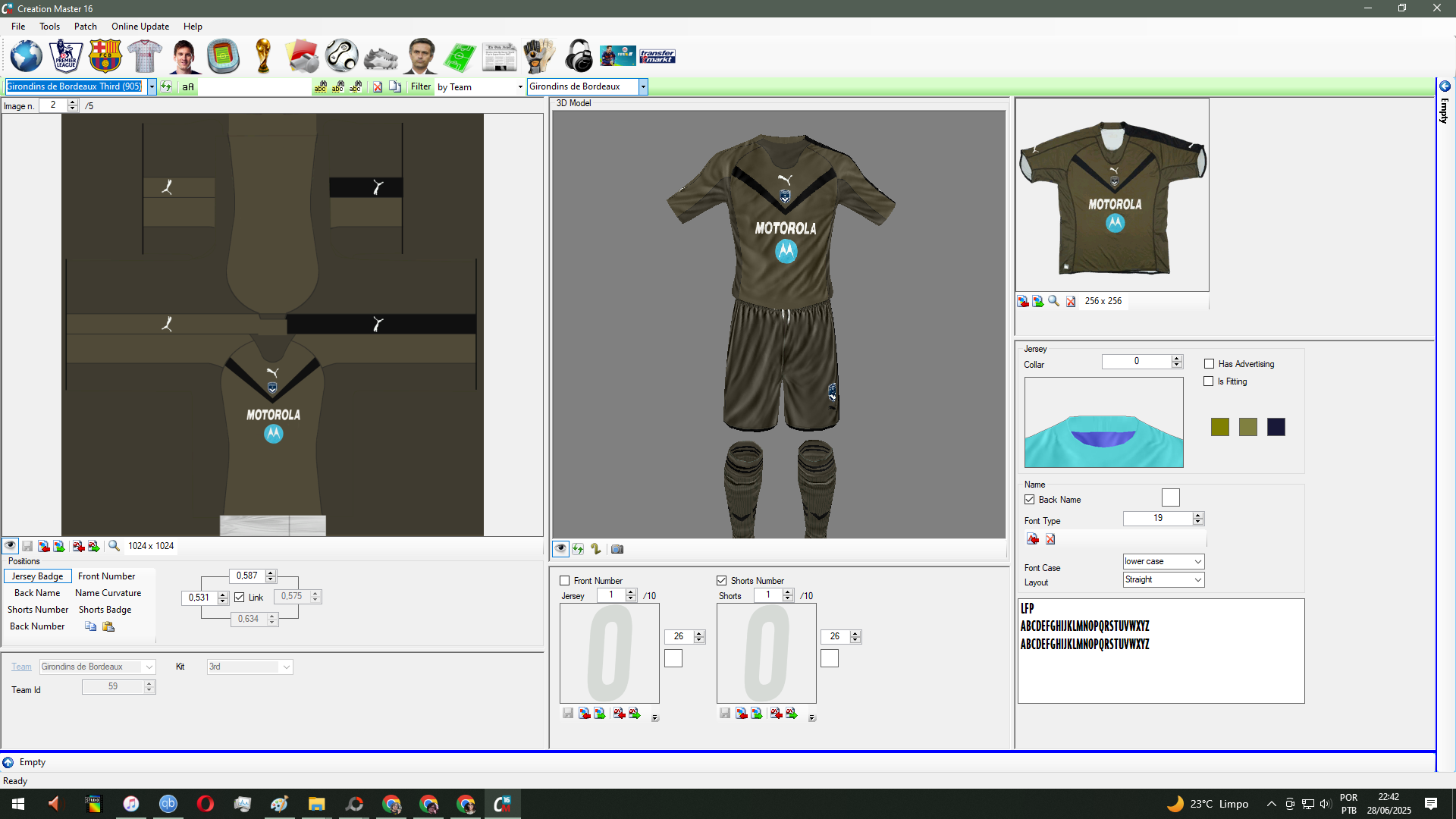Viewport: 1456px width, 819px height.
Task: Expand the small arrow under jersey number preview
Action: [x=655, y=717]
